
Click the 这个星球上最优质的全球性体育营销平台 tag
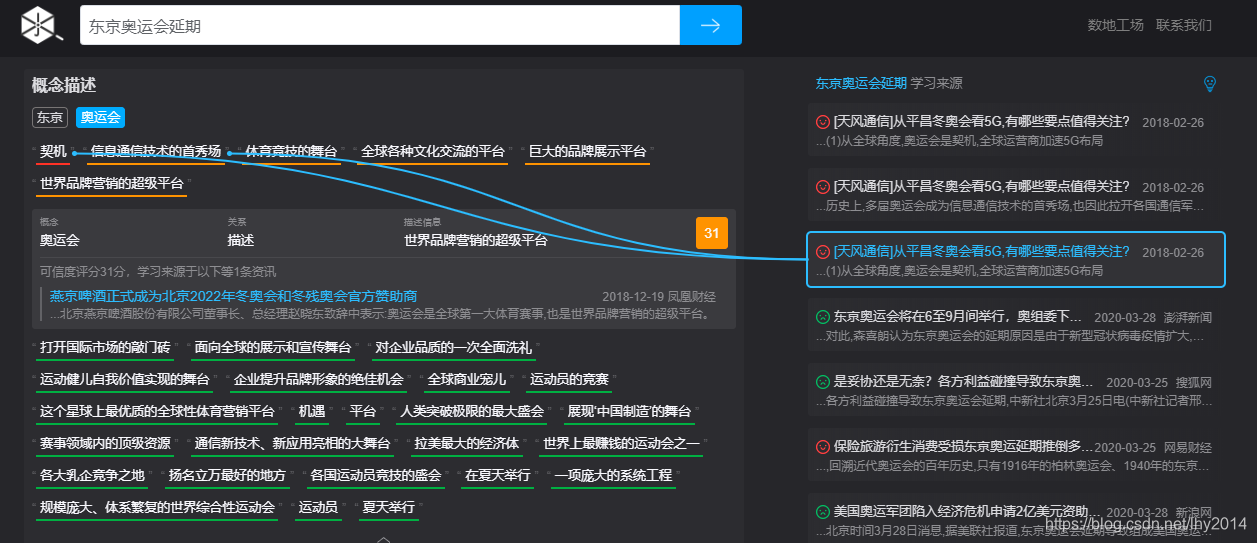[157, 412]
